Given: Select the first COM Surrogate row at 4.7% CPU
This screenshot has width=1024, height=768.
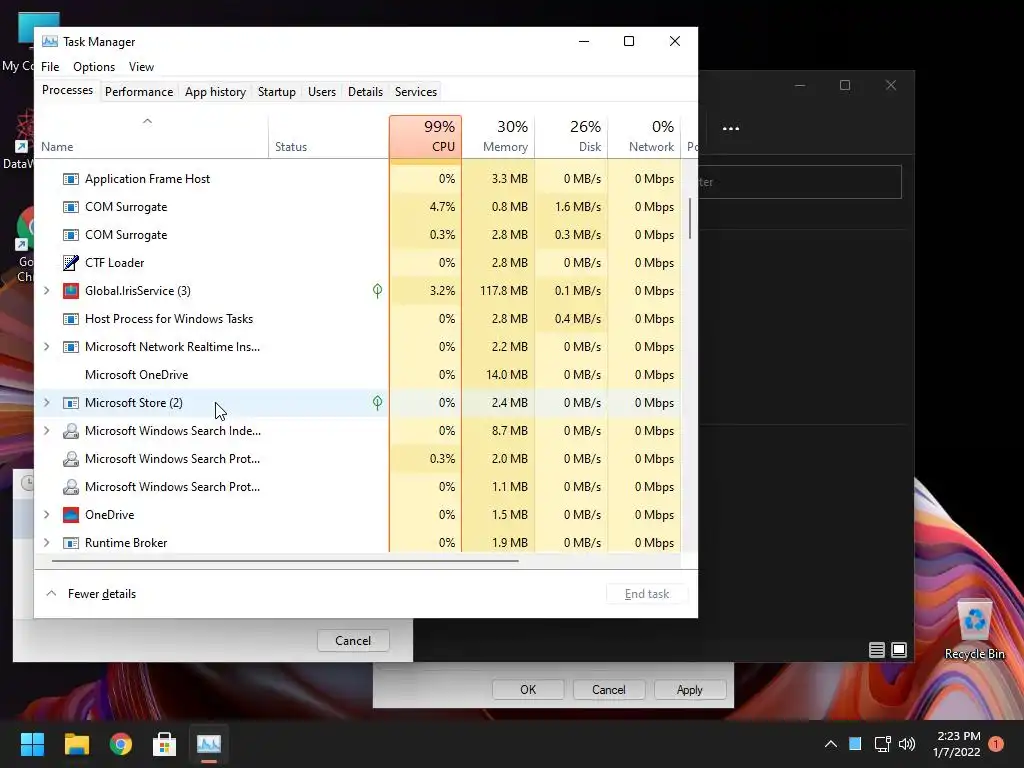Looking at the screenshot, I should (357, 207).
